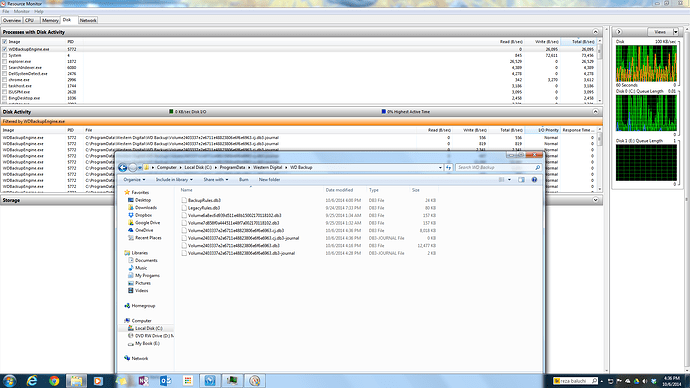Launch Internet Explorer from taskbar
Image resolution: width=690 pixels, height=388 pixels.
[32, 381]
